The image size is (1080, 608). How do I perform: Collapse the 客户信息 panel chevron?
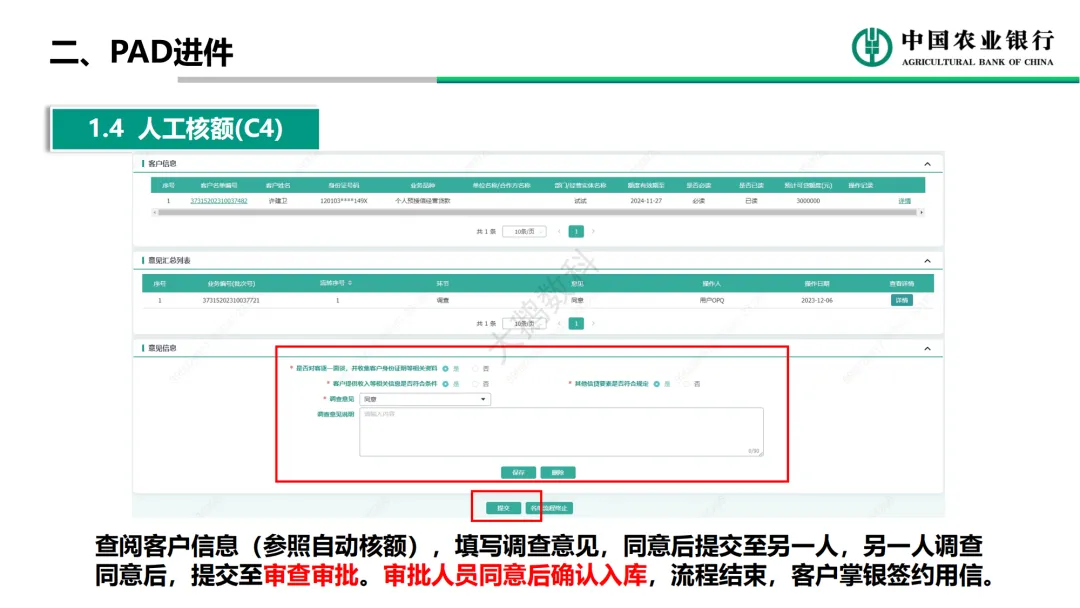pyautogui.click(x=927, y=164)
